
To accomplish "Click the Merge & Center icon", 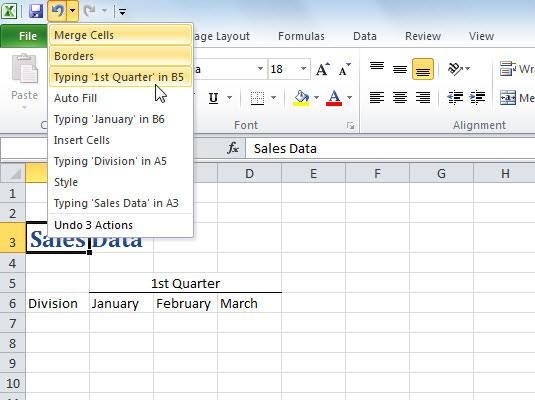I will click(x=508, y=98).
